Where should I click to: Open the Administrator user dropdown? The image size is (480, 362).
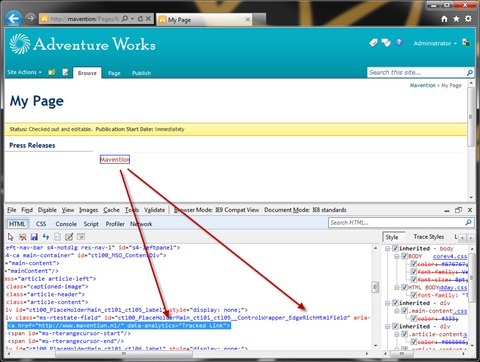[x=435, y=43]
